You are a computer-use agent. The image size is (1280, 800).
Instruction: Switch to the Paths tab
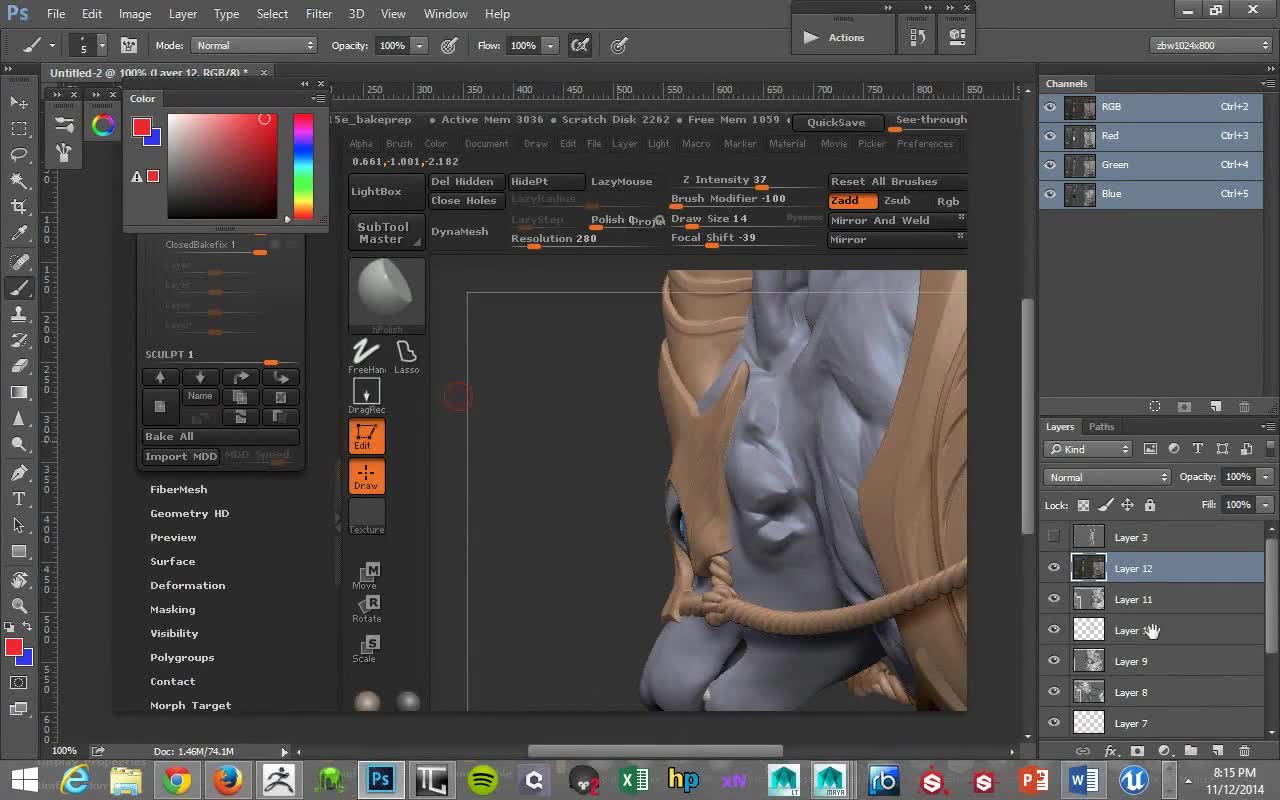click(x=1101, y=427)
